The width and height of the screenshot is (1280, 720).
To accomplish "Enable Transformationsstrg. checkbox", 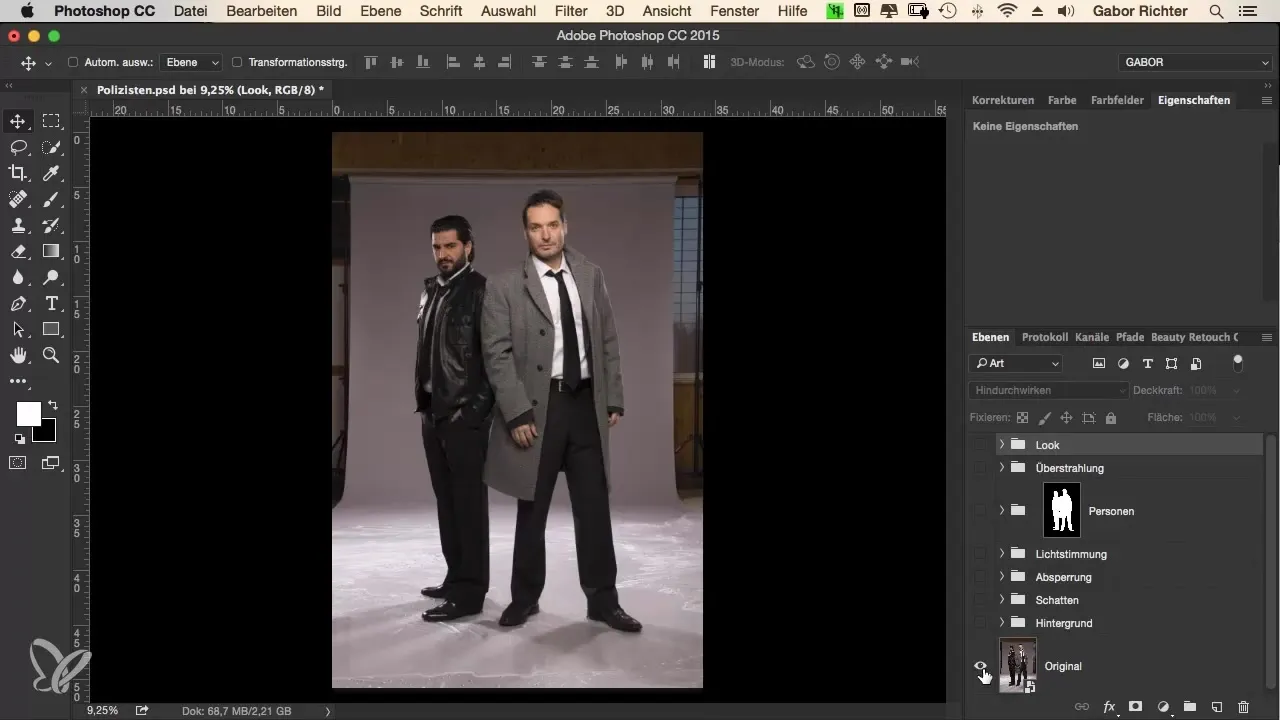I will pos(237,62).
